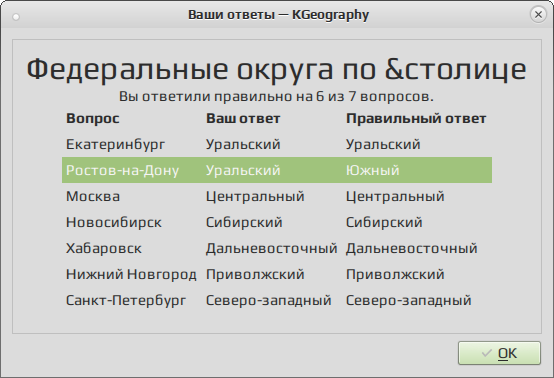The image size is (554, 378).
Task: Click the window menu dot in title bar
Action: 16,17
